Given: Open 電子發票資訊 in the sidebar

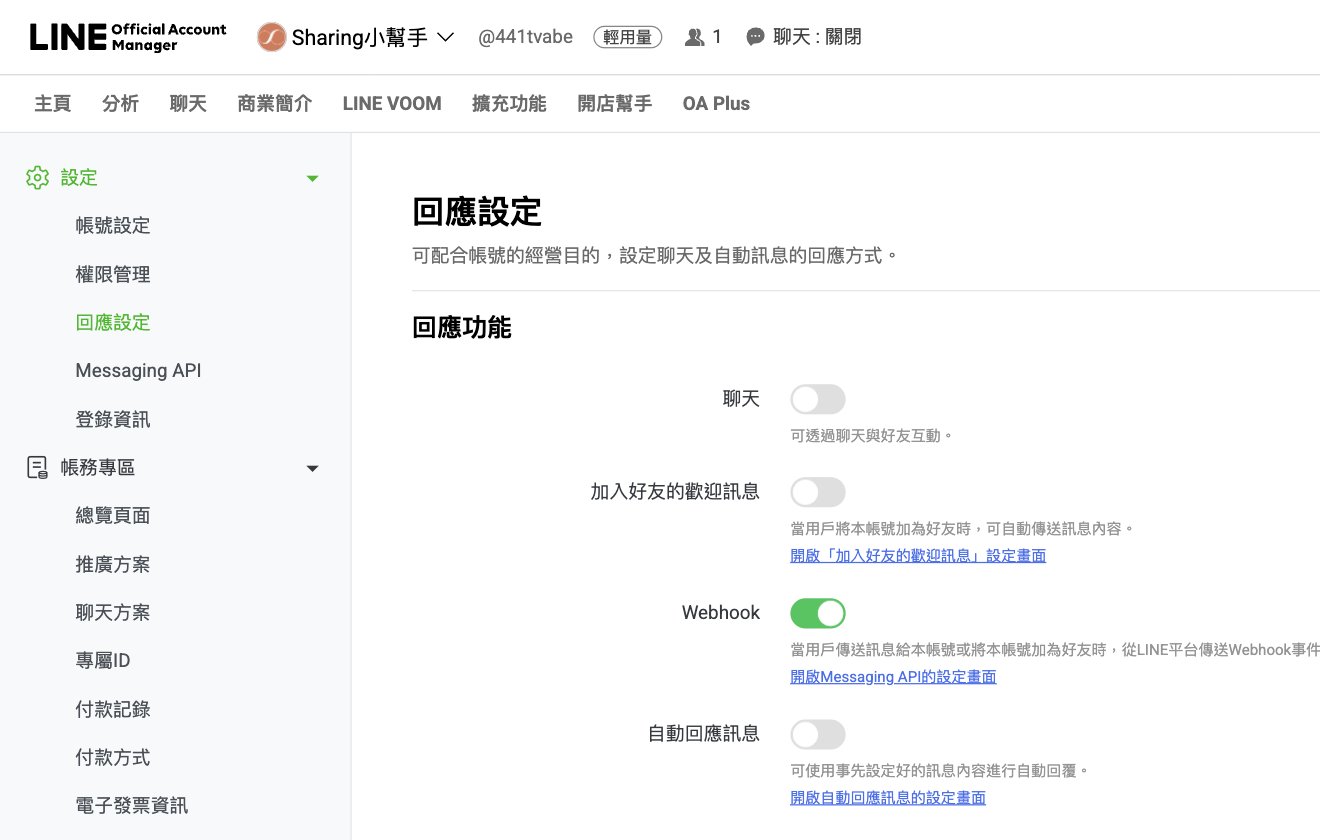Looking at the screenshot, I should coord(132,806).
